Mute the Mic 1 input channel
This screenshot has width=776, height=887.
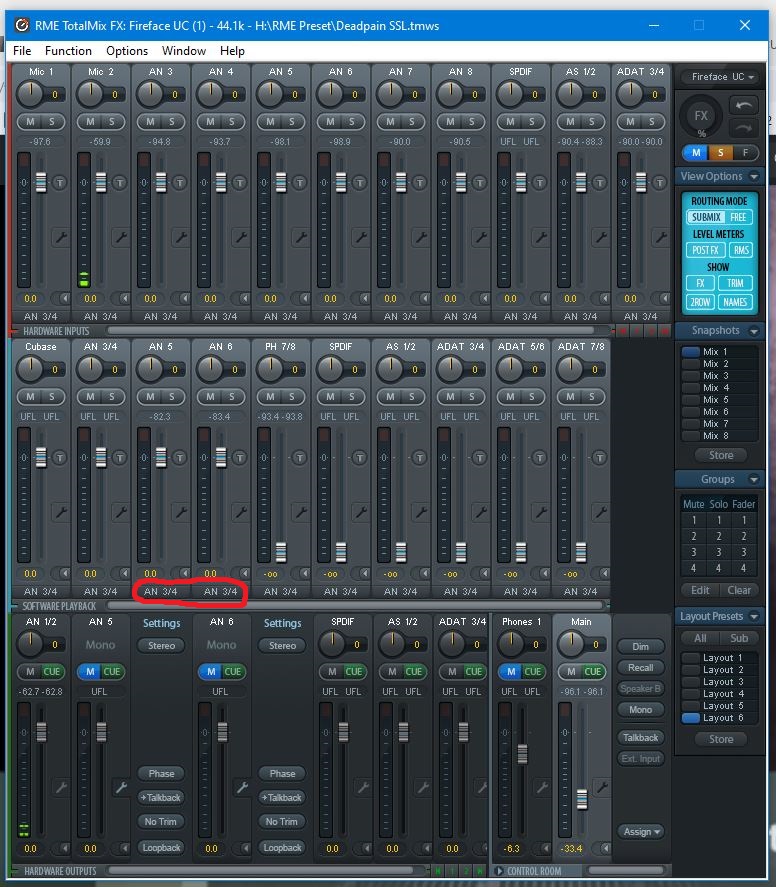[30, 121]
